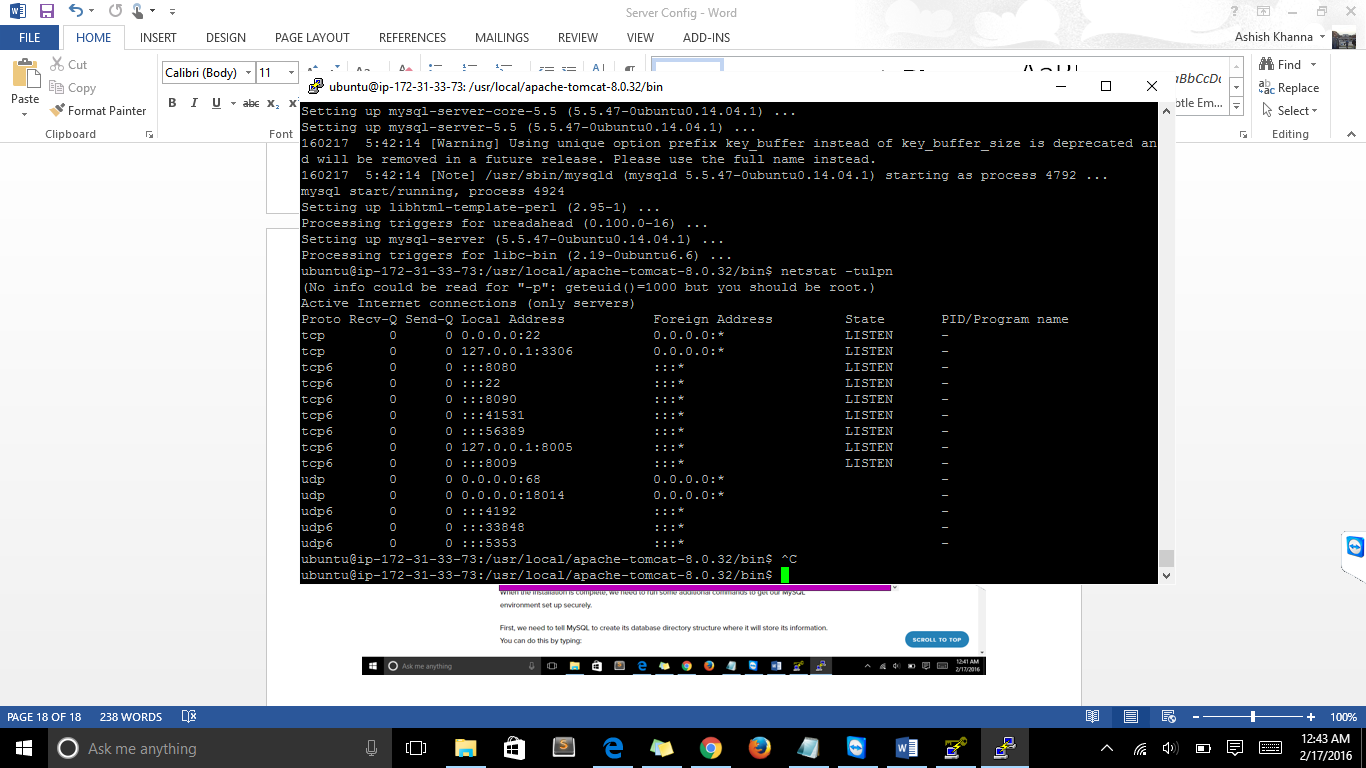Open the proofing errors status icon

coord(188,717)
